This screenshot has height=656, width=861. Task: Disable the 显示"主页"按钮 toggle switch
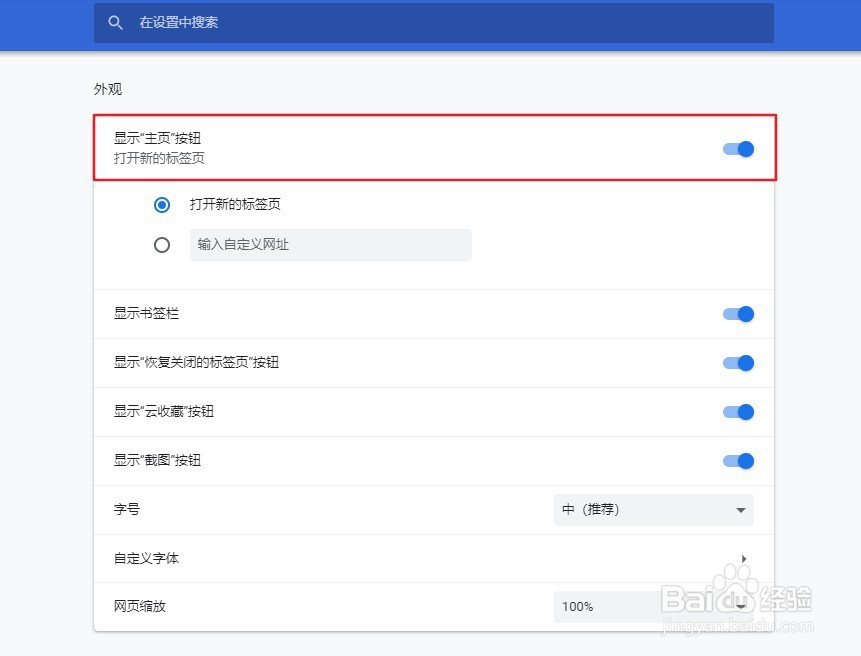738,149
